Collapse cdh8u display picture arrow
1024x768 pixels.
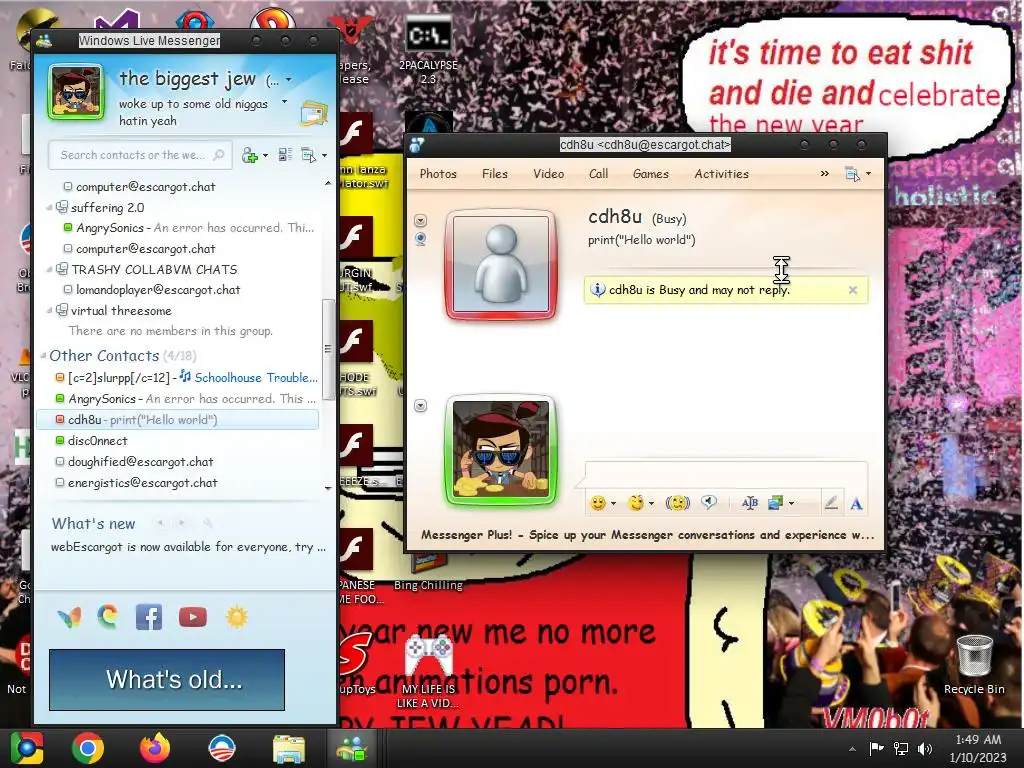click(x=421, y=221)
